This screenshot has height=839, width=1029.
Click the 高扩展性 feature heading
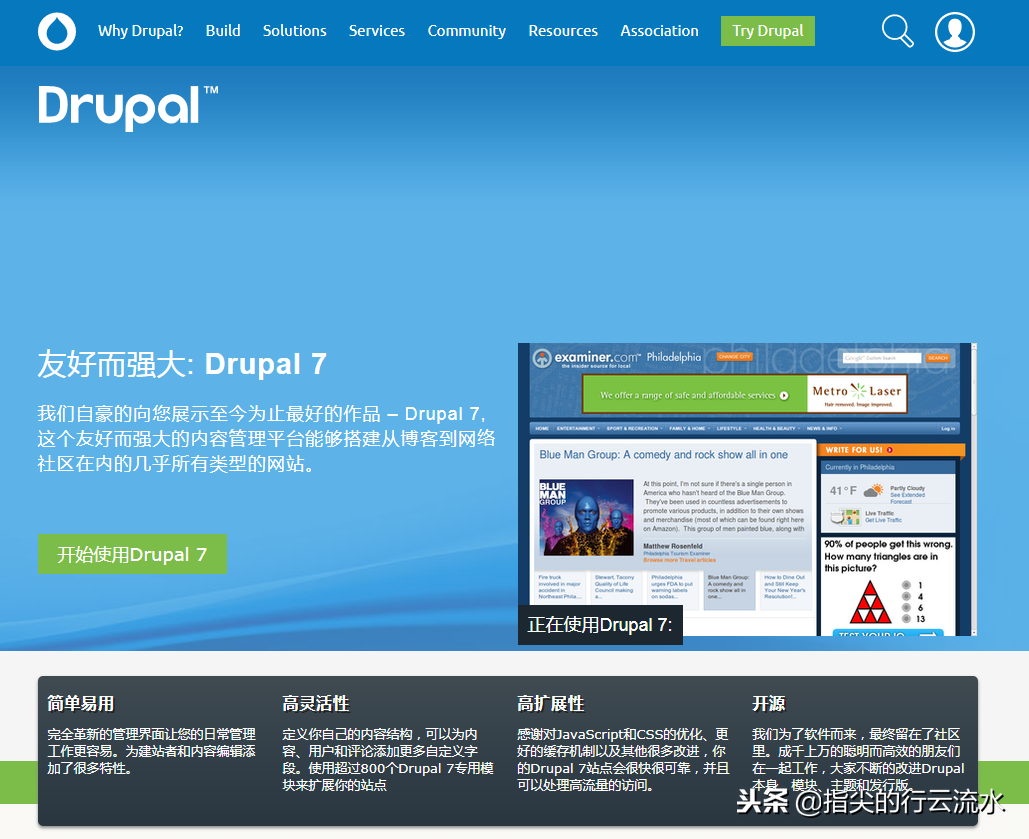pos(551,704)
